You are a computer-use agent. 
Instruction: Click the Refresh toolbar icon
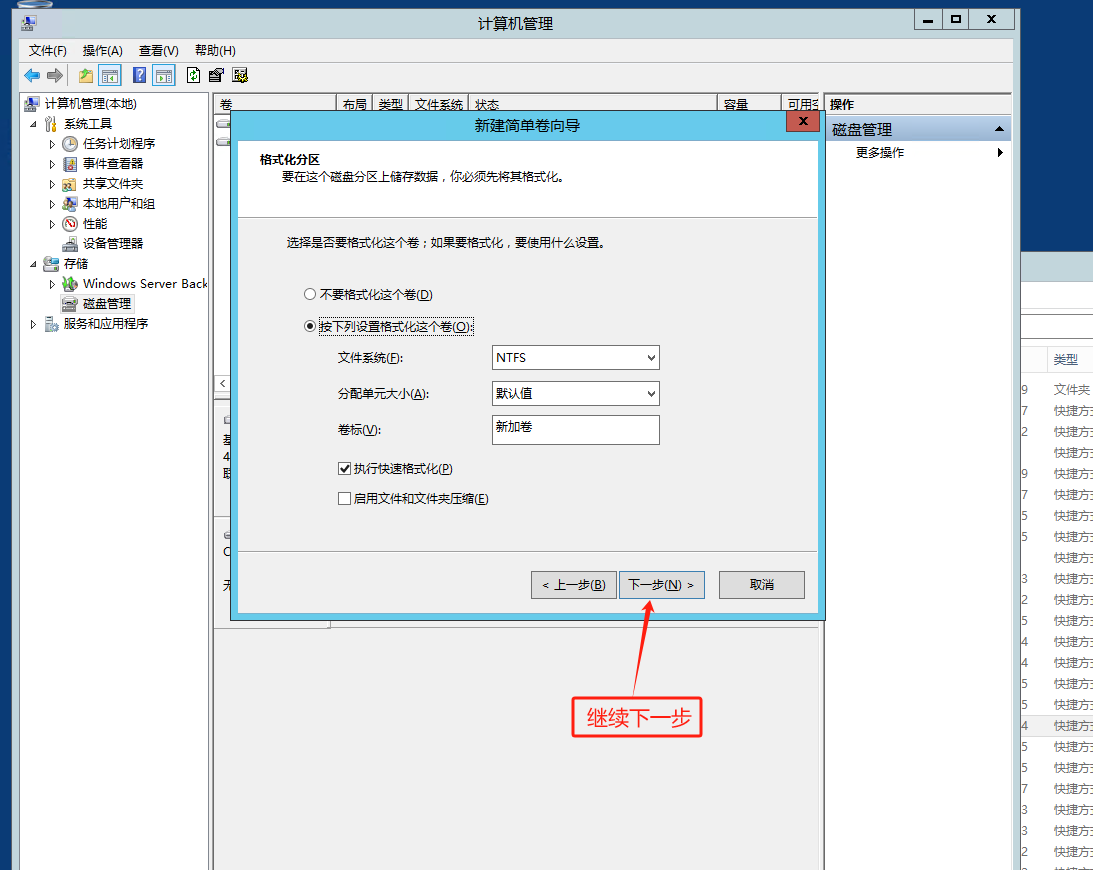[193, 75]
